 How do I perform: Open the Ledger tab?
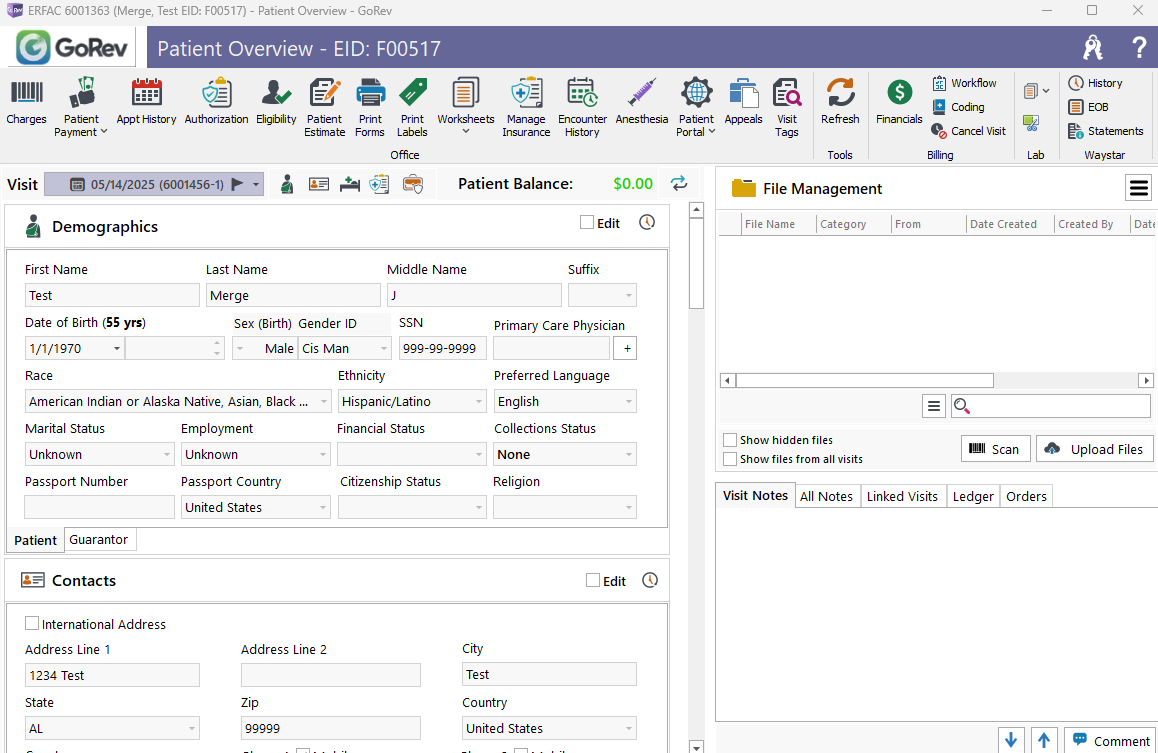pos(973,496)
